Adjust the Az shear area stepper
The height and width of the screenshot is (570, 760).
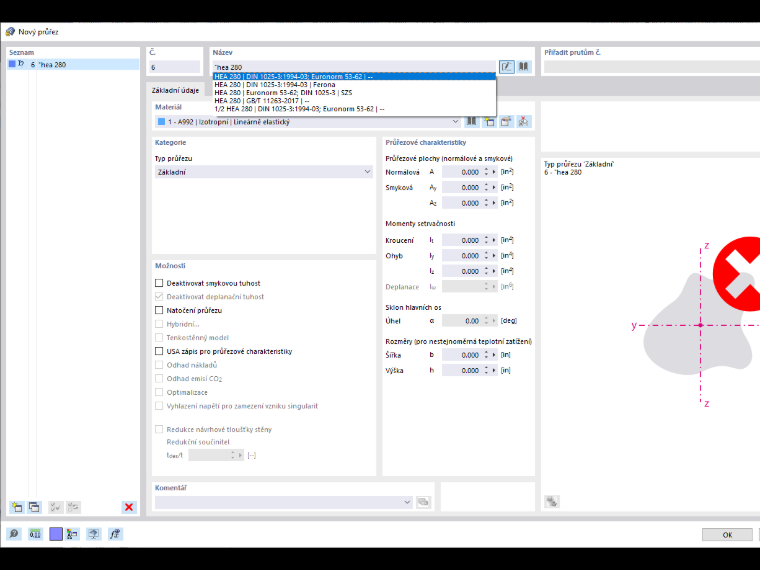[486, 203]
